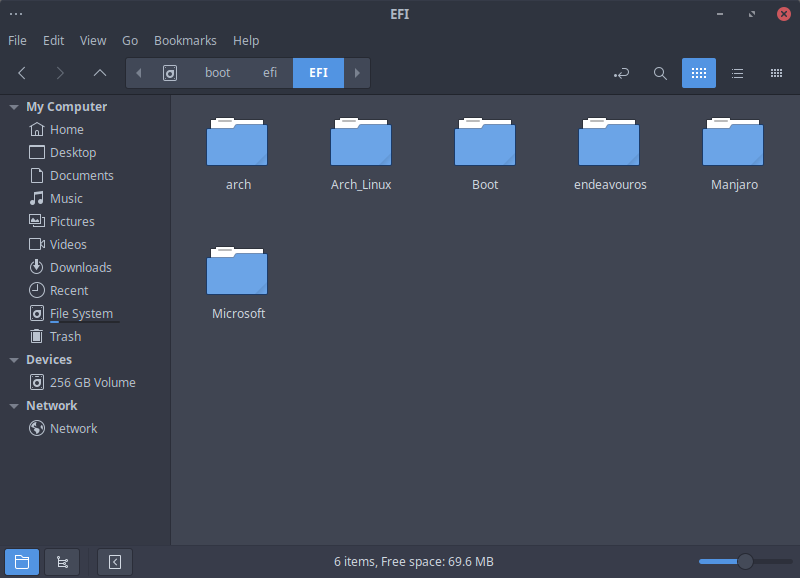Collapse the My Computer section
This screenshot has width=800, height=578.
tap(14, 107)
